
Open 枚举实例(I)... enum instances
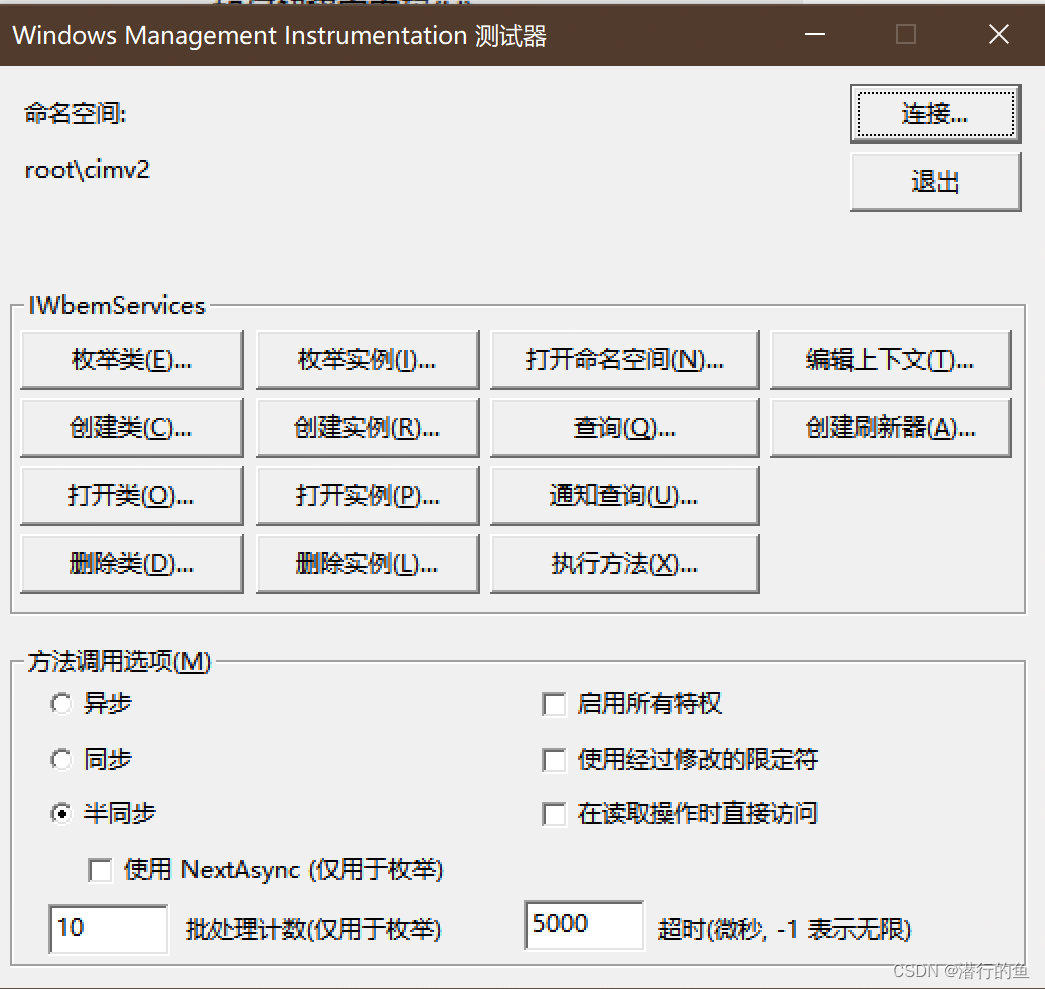[x=367, y=360]
